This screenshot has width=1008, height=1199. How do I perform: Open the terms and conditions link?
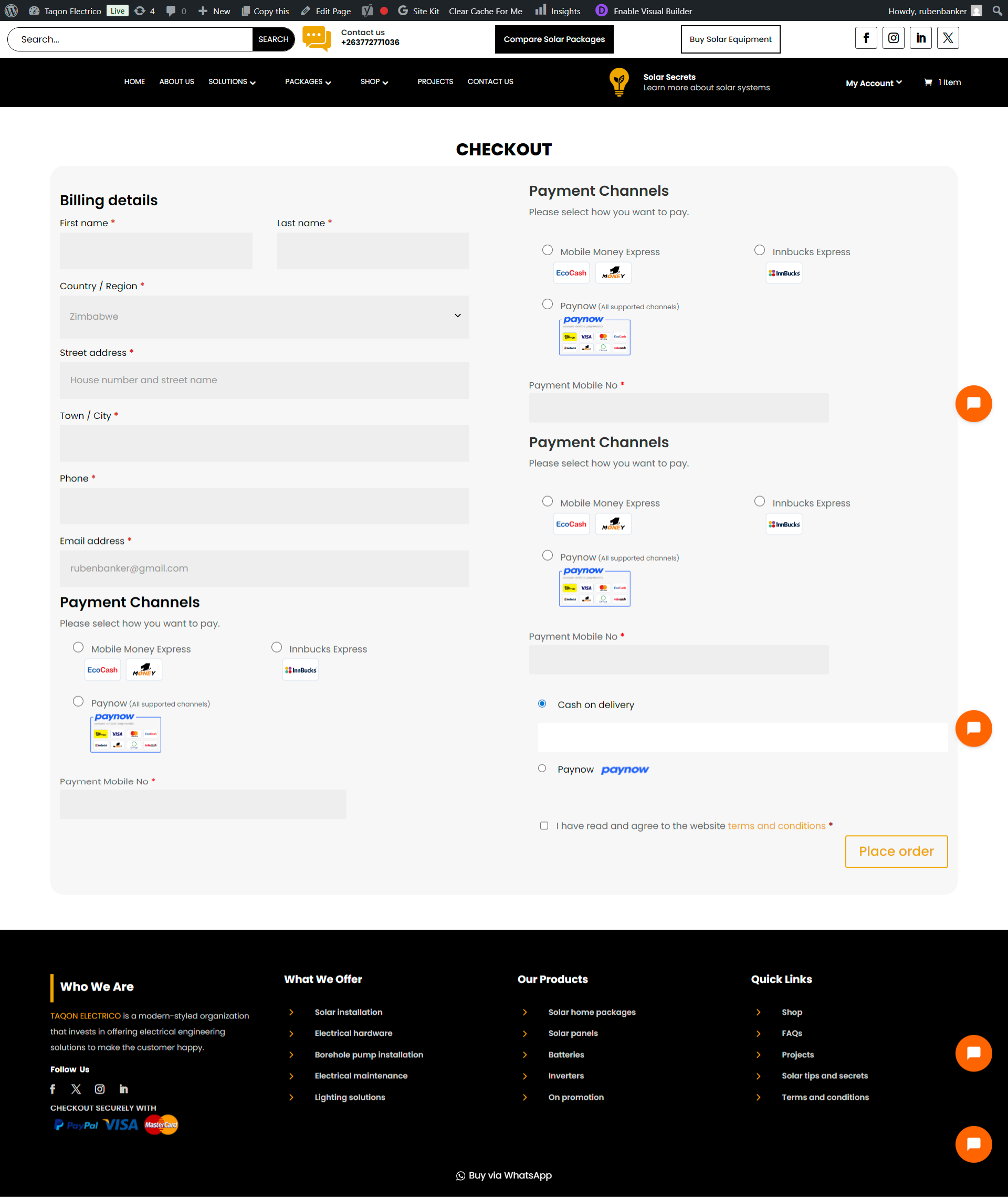pos(776,825)
